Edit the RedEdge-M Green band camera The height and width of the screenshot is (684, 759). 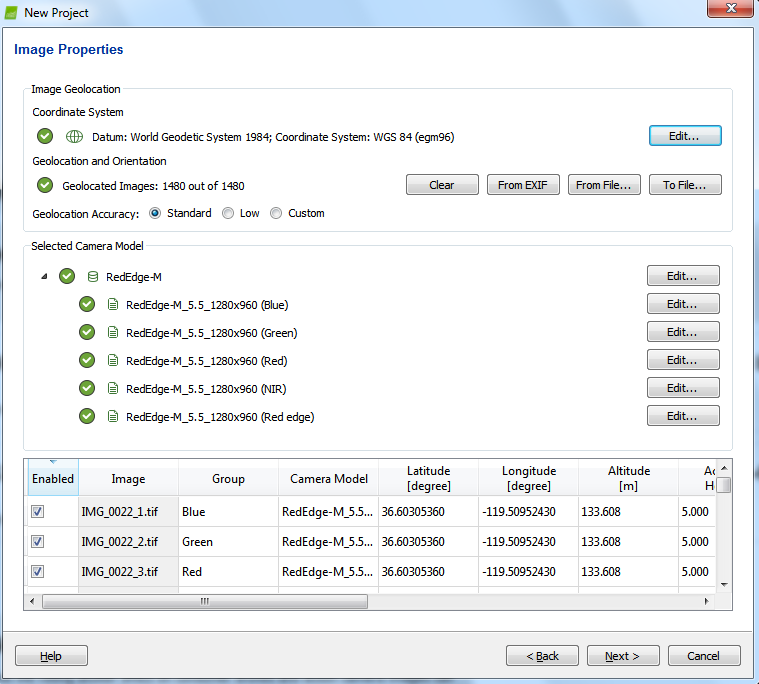[683, 332]
